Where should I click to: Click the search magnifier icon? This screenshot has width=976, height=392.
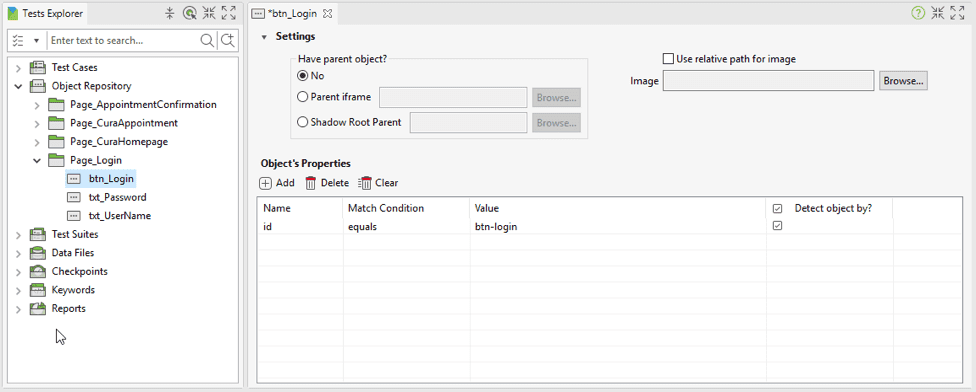click(207, 40)
